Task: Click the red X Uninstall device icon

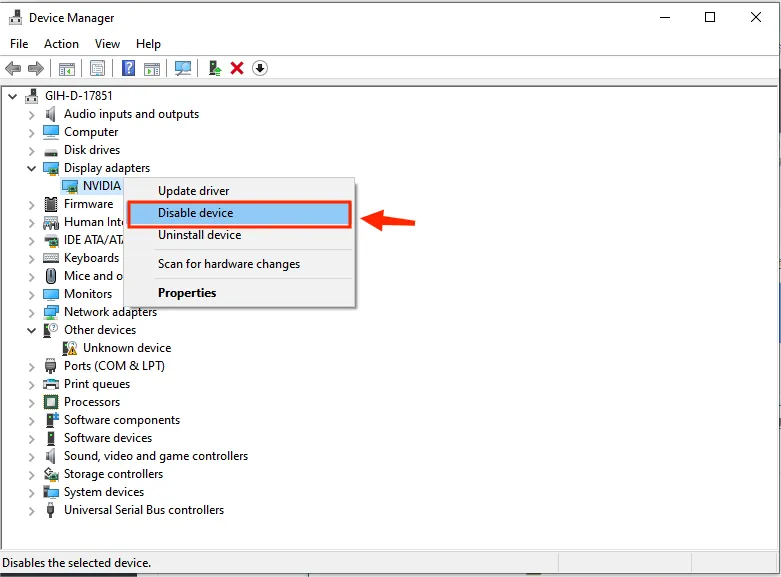Action: click(x=237, y=68)
